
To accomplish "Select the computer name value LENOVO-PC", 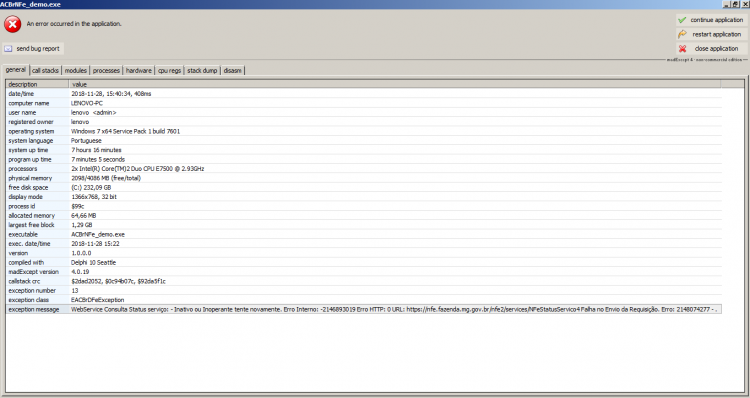I will coord(87,103).
